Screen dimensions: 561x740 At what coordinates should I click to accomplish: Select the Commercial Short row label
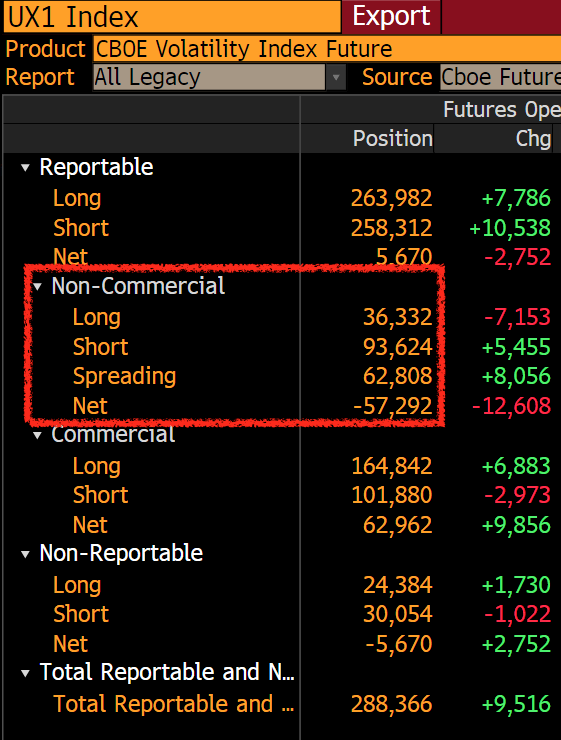[x=100, y=496]
